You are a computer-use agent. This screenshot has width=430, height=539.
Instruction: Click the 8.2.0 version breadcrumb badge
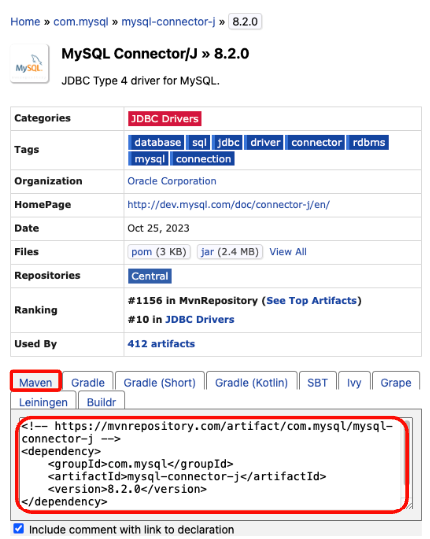pos(245,22)
